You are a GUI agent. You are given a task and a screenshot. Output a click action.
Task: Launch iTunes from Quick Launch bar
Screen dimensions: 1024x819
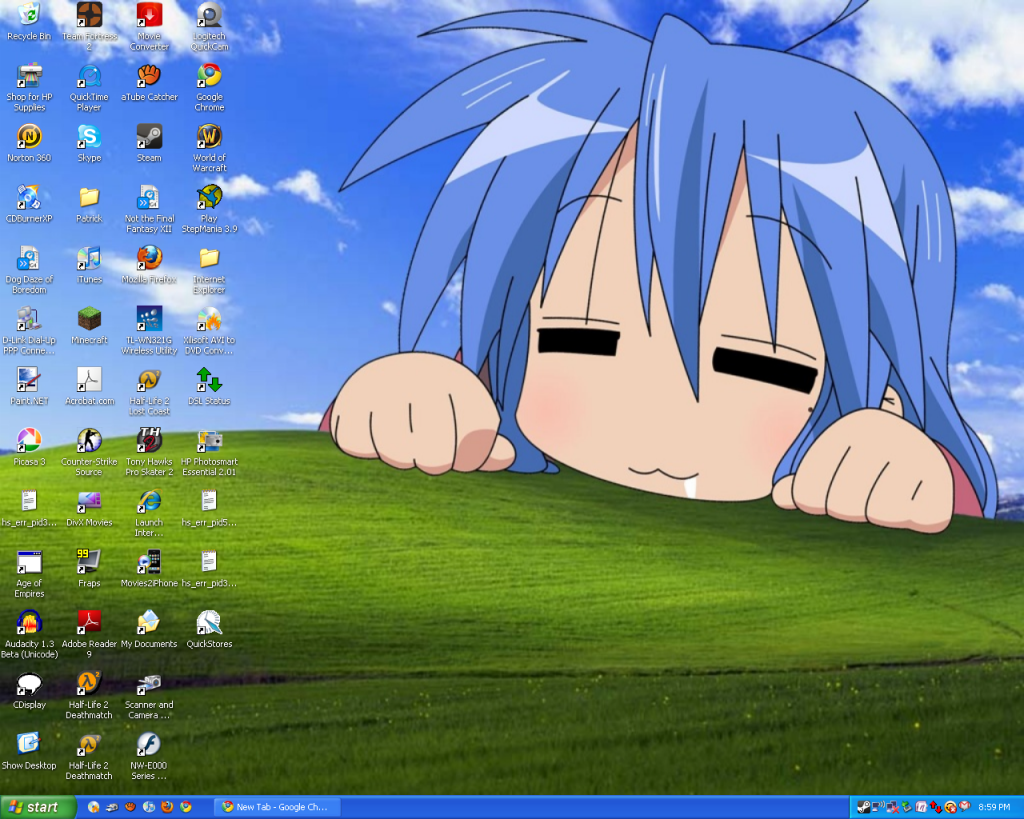pos(149,807)
